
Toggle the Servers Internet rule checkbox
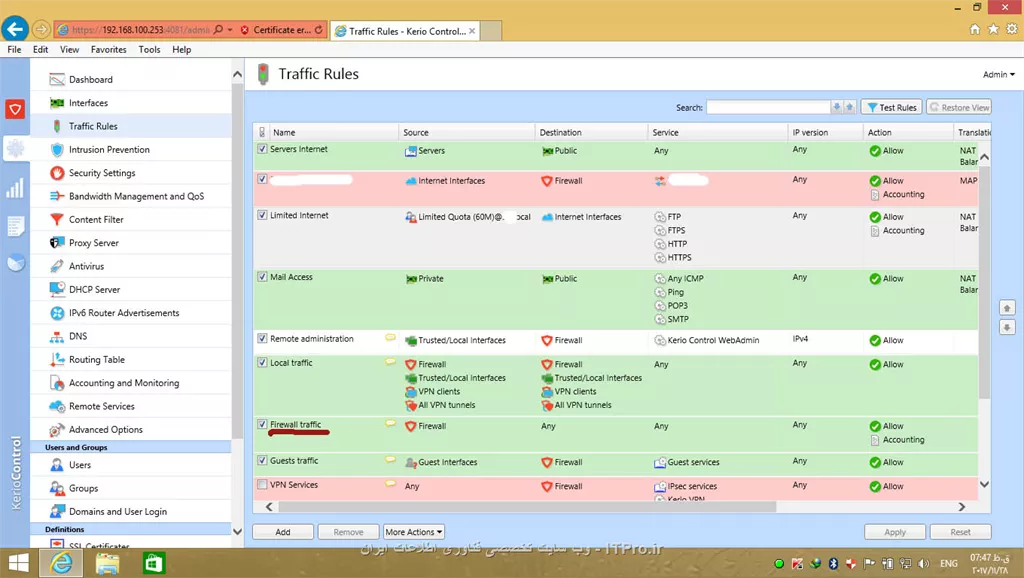pyautogui.click(x=262, y=149)
